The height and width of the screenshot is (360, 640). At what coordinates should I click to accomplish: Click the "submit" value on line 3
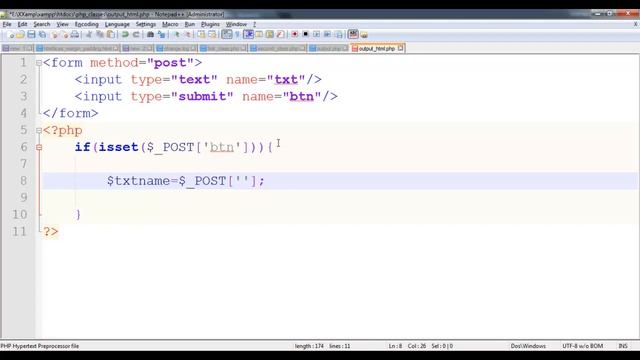point(202,96)
